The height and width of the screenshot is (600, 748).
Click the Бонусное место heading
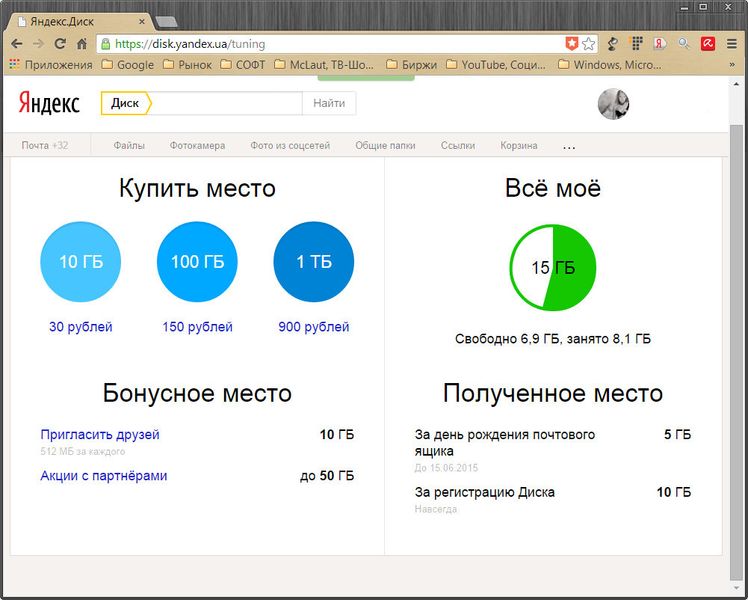pyautogui.click(x=197, y=393)
